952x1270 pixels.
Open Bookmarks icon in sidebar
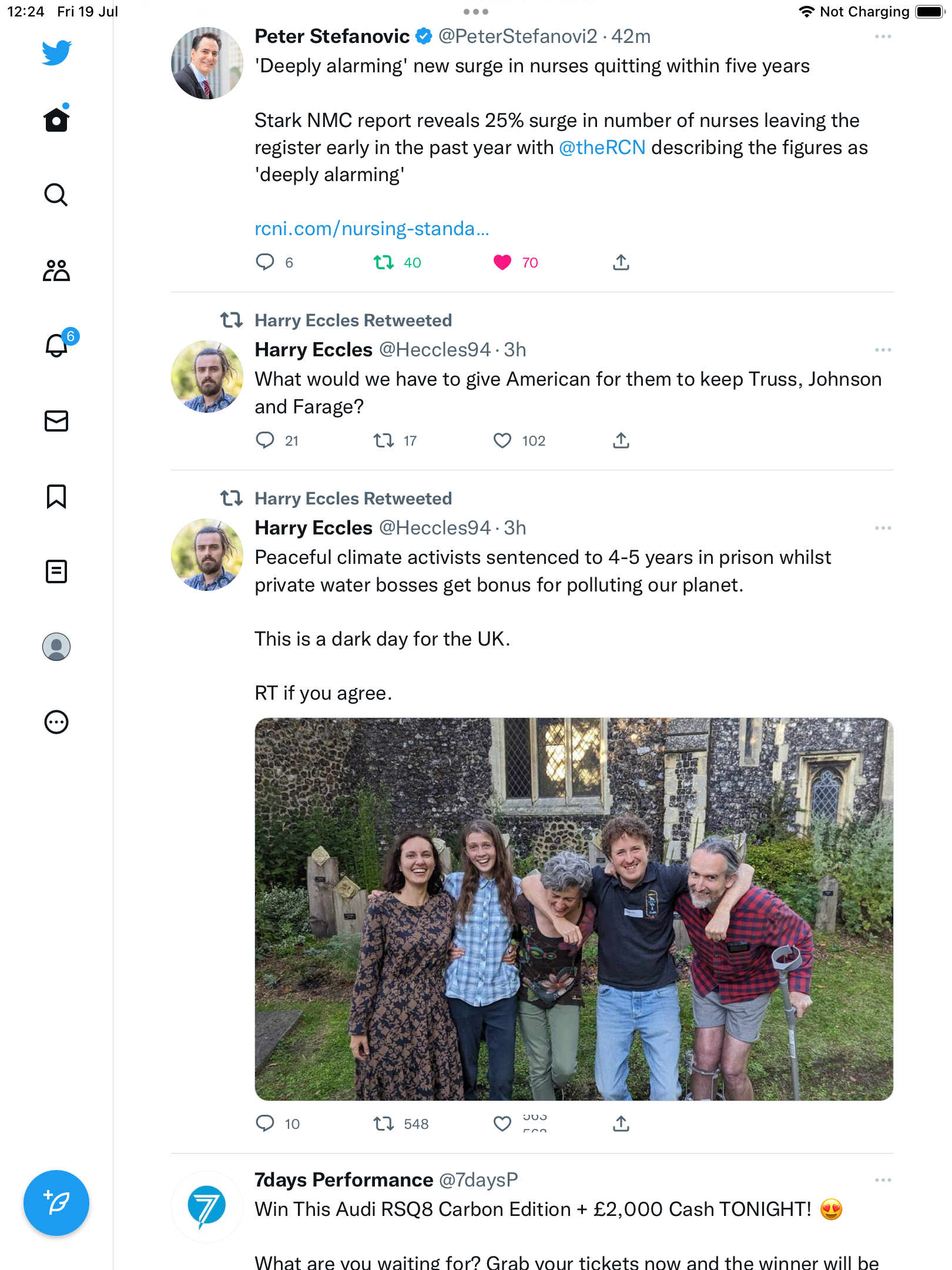(56, 496)
